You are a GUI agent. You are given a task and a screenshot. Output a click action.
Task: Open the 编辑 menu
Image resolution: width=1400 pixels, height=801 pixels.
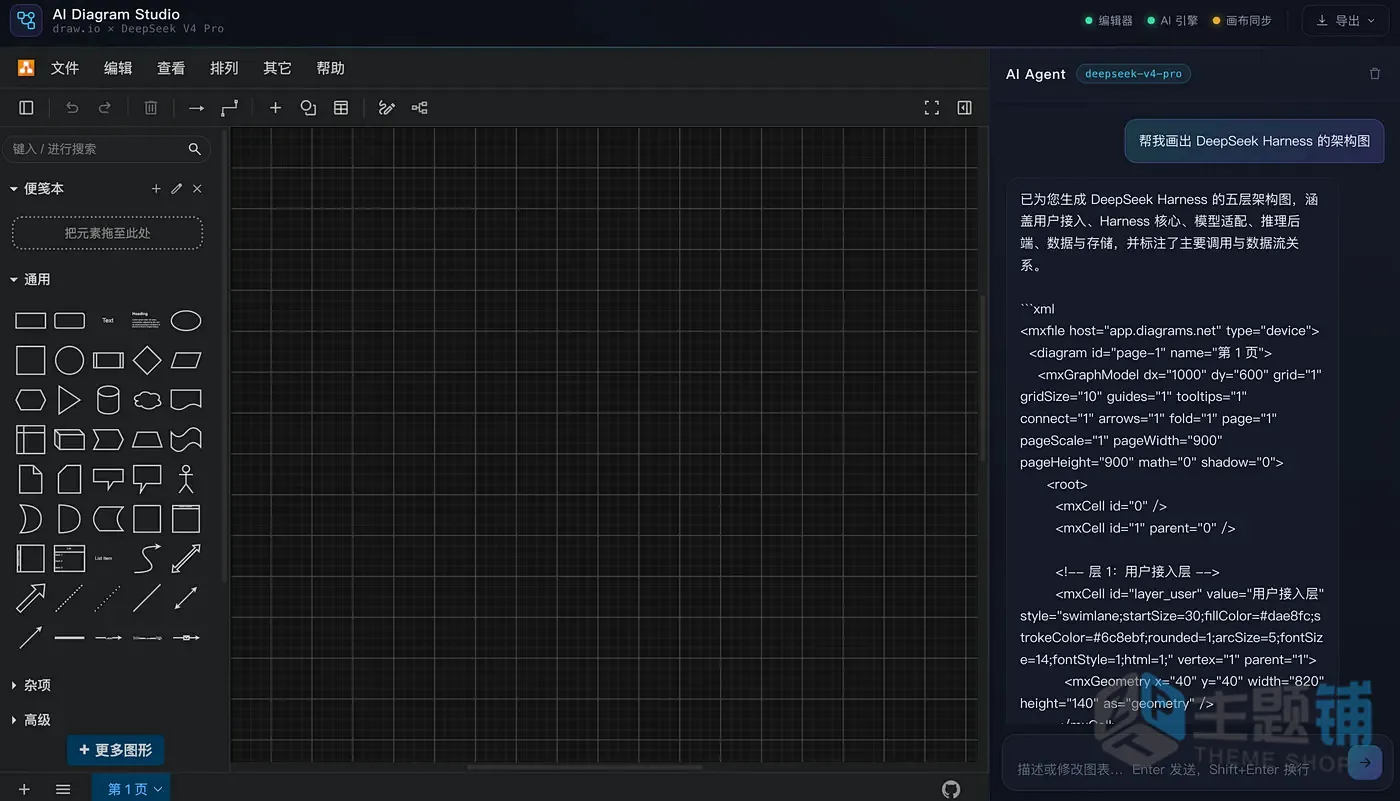point(118,68)
